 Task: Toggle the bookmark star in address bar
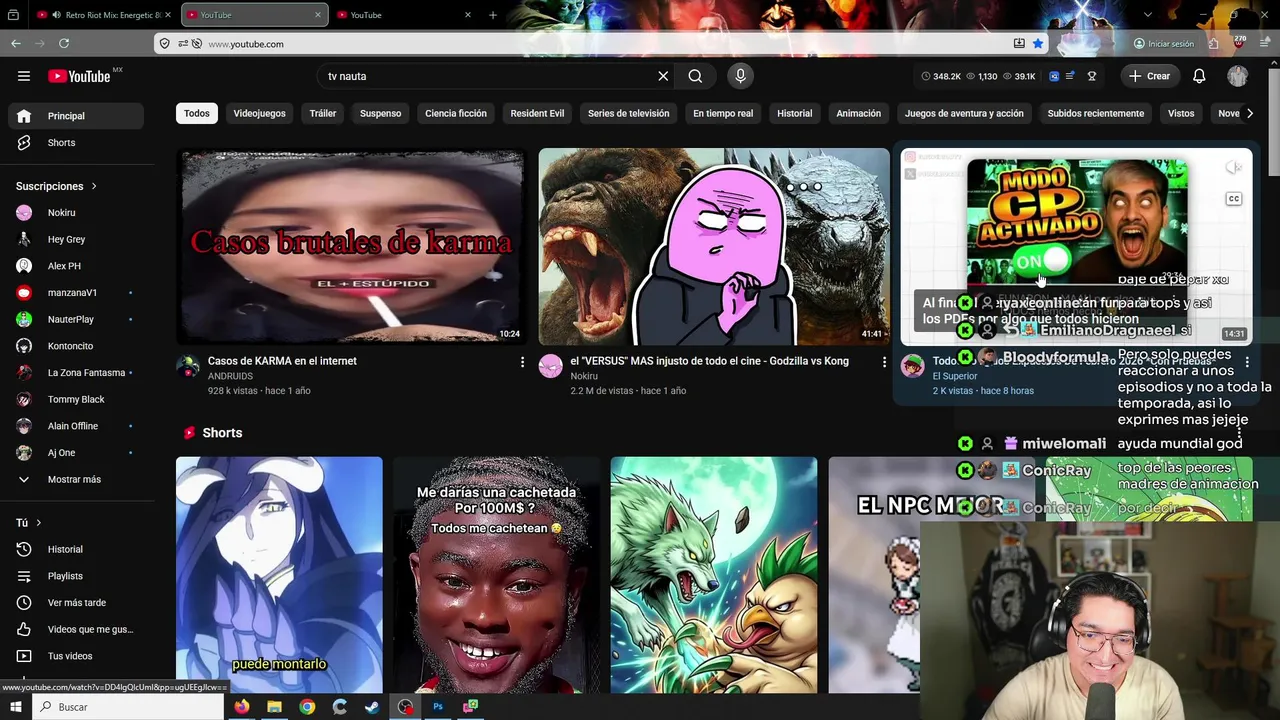(x=1038, y=44)
